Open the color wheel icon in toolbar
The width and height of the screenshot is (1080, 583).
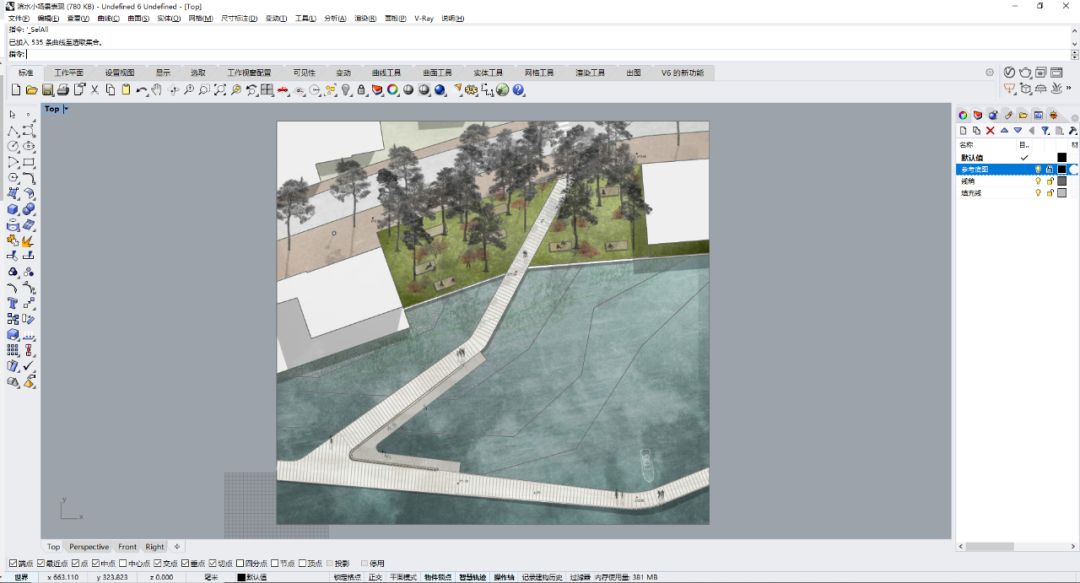pyautogui.click(x=393, y=90)
